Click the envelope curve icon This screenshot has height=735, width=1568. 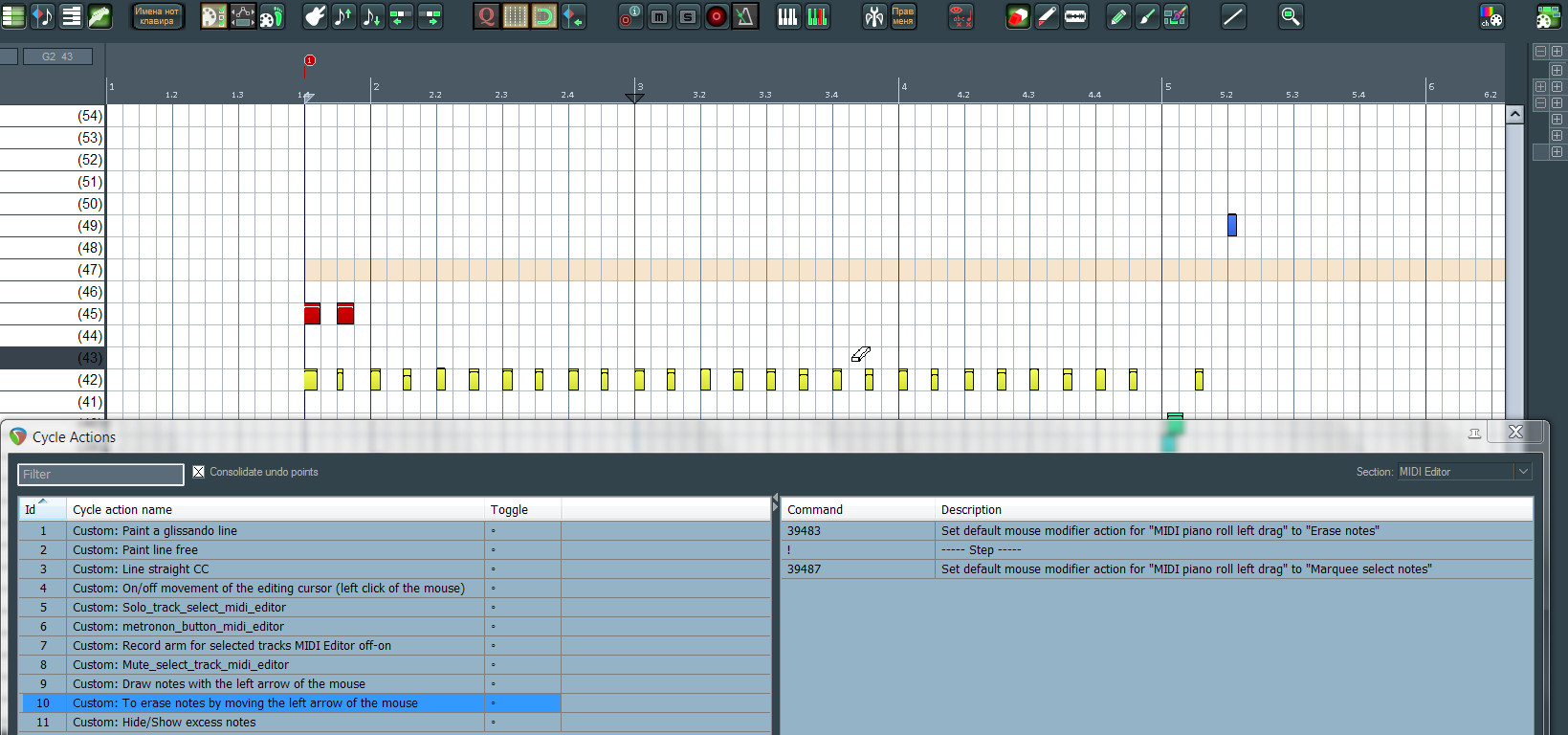tap(243, 16)
